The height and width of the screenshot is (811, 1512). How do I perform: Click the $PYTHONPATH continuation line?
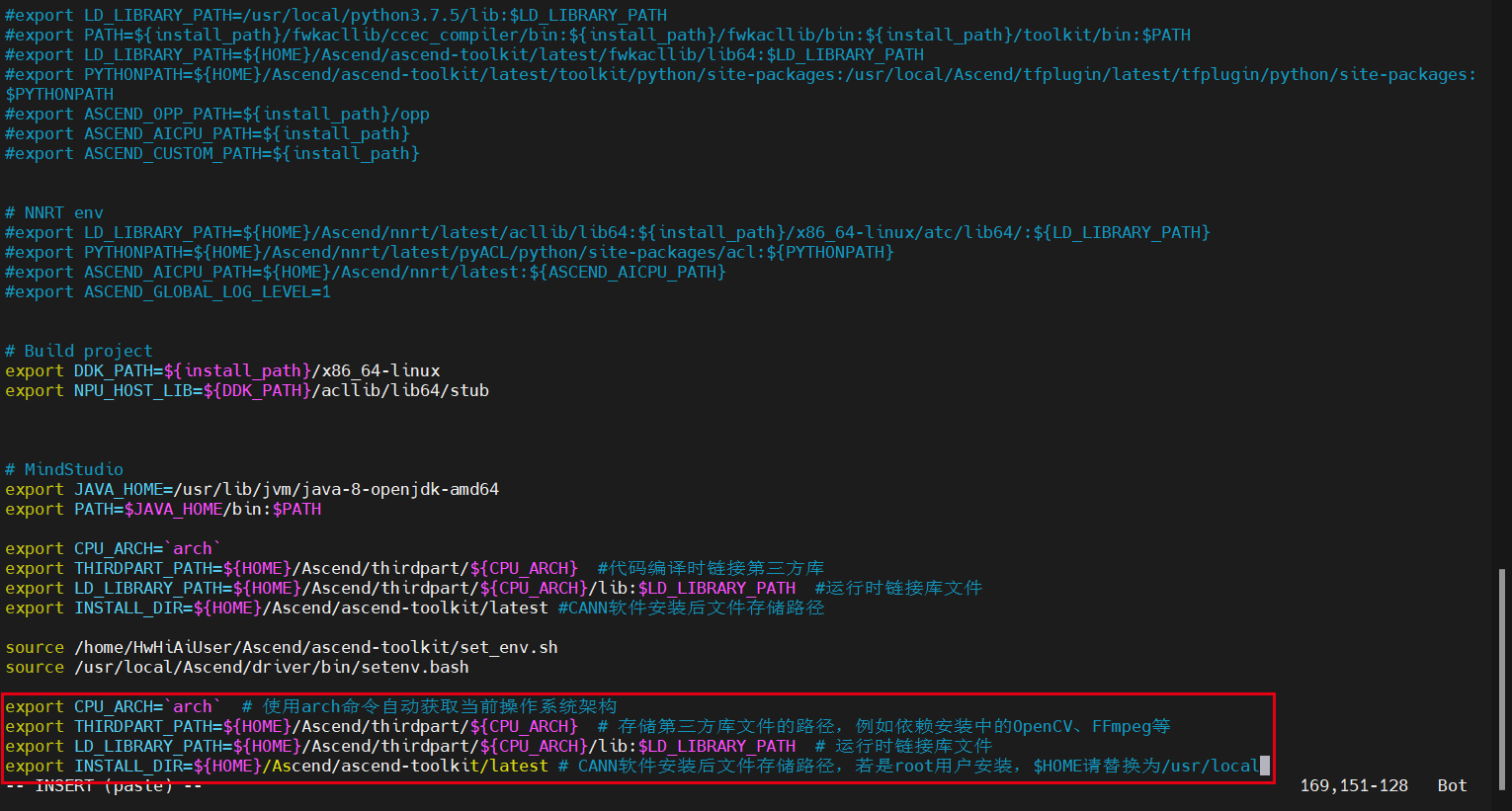(x=59, y=94)
